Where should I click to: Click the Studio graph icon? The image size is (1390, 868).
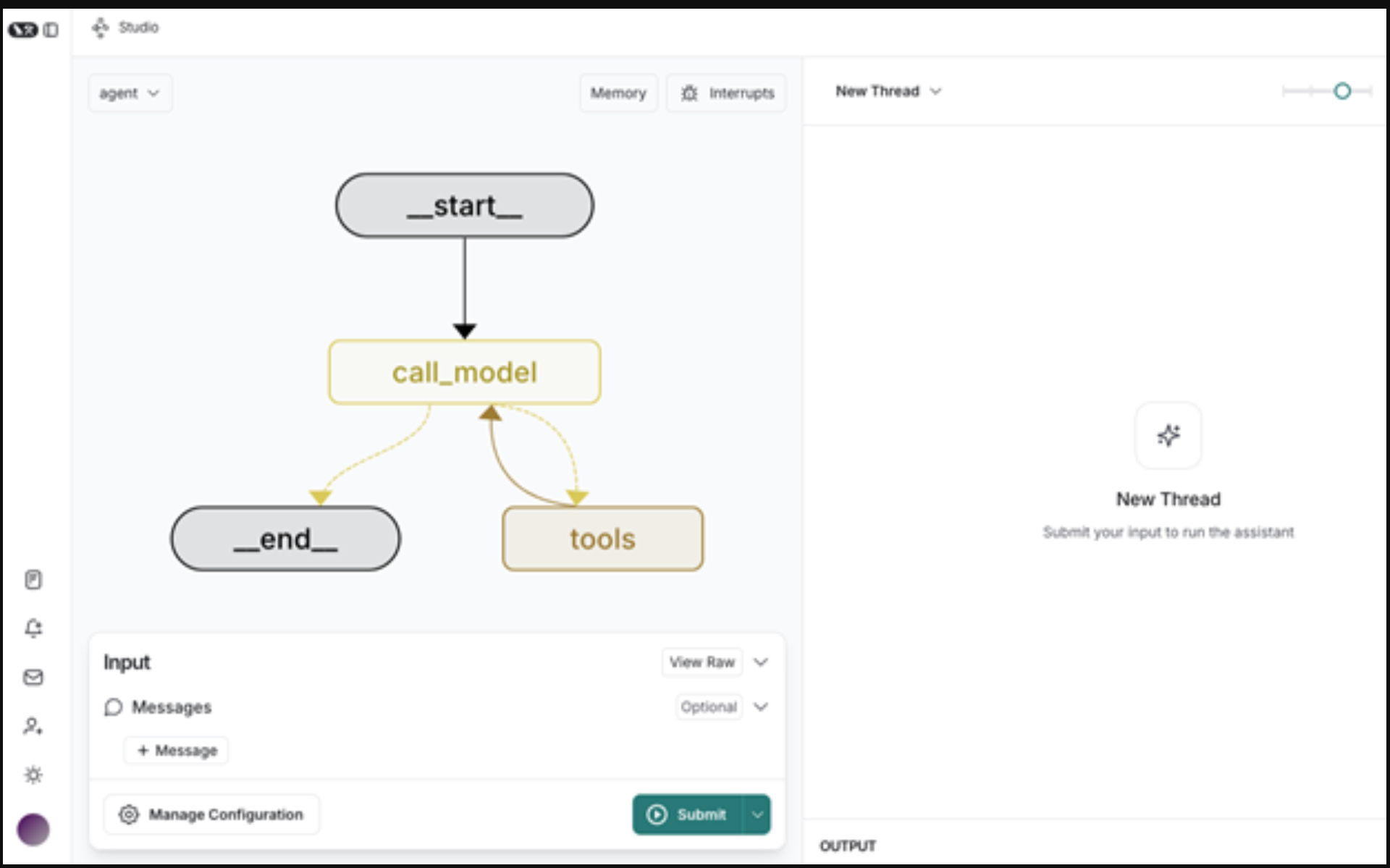(x=100, y=28)
